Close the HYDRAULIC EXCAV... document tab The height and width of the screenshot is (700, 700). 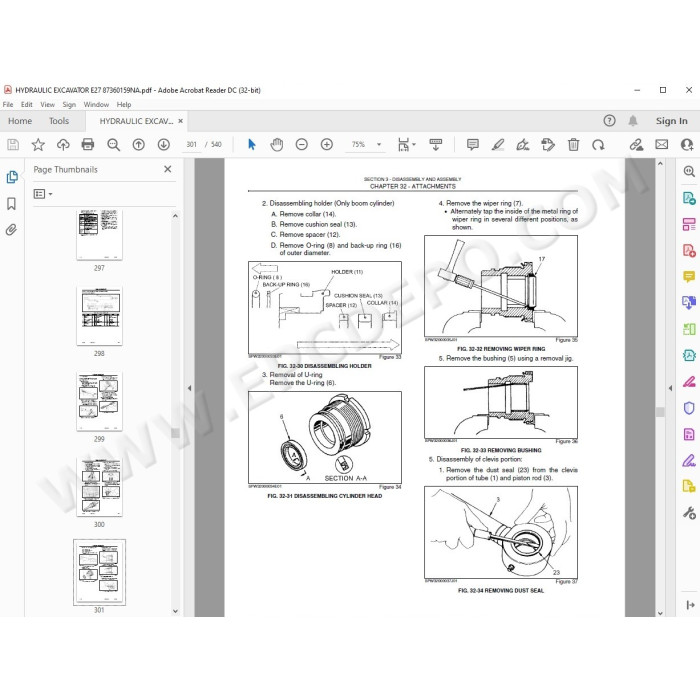(x=180, y=121)
